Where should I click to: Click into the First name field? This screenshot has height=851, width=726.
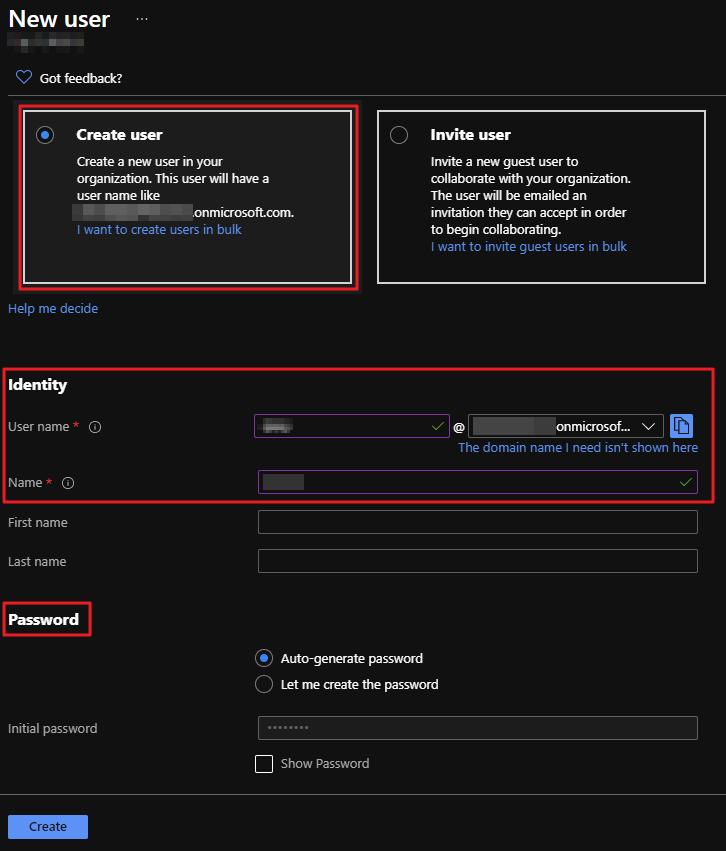(477, 522)
